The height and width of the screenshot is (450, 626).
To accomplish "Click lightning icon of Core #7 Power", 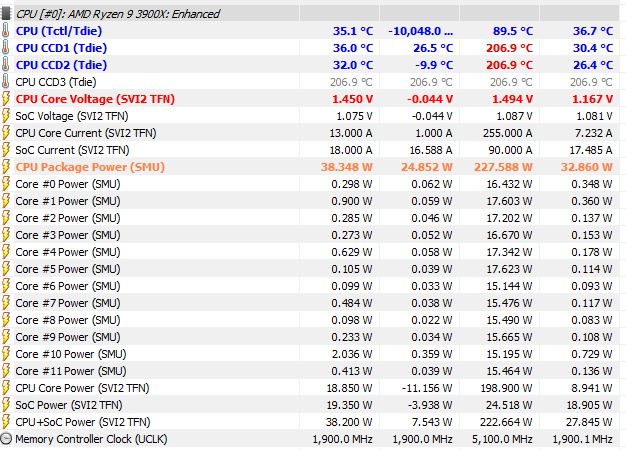I will 6,303.
